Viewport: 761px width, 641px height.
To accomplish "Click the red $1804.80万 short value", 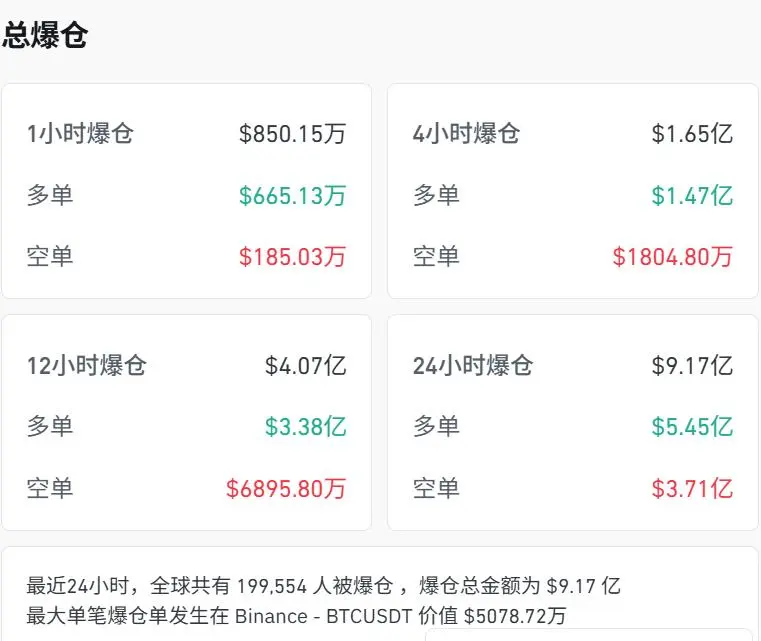I will point(672,256).
